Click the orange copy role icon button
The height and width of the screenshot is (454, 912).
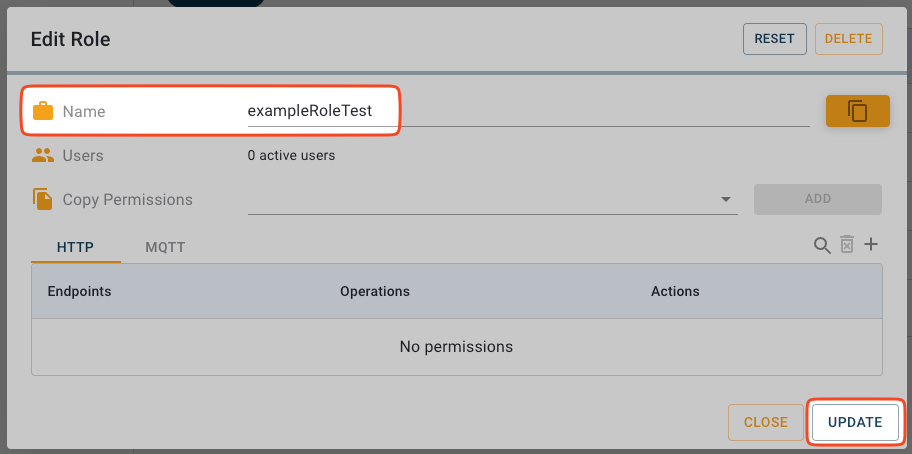(x=857, y=111)
